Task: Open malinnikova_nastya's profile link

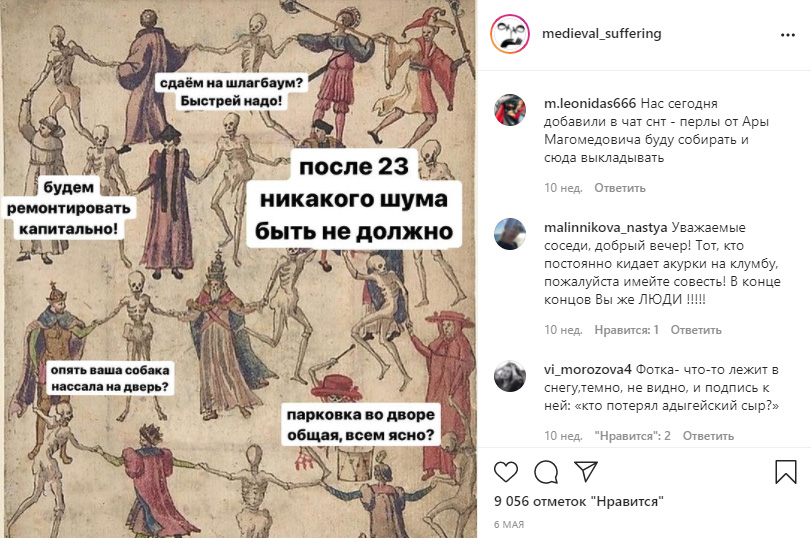Action: 606,228
